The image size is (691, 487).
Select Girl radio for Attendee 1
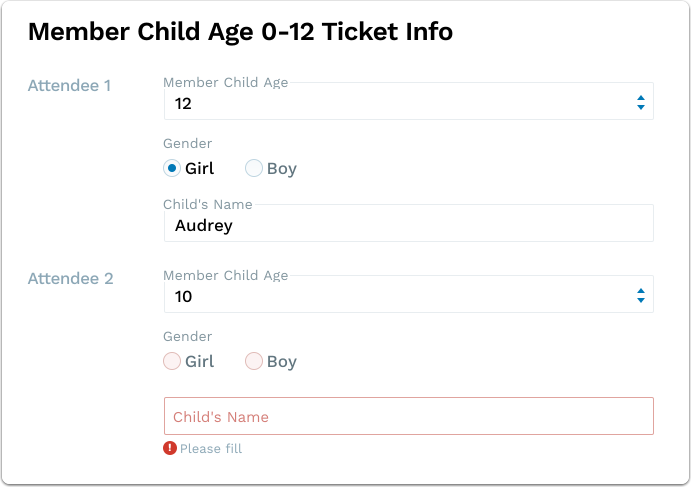172,168
